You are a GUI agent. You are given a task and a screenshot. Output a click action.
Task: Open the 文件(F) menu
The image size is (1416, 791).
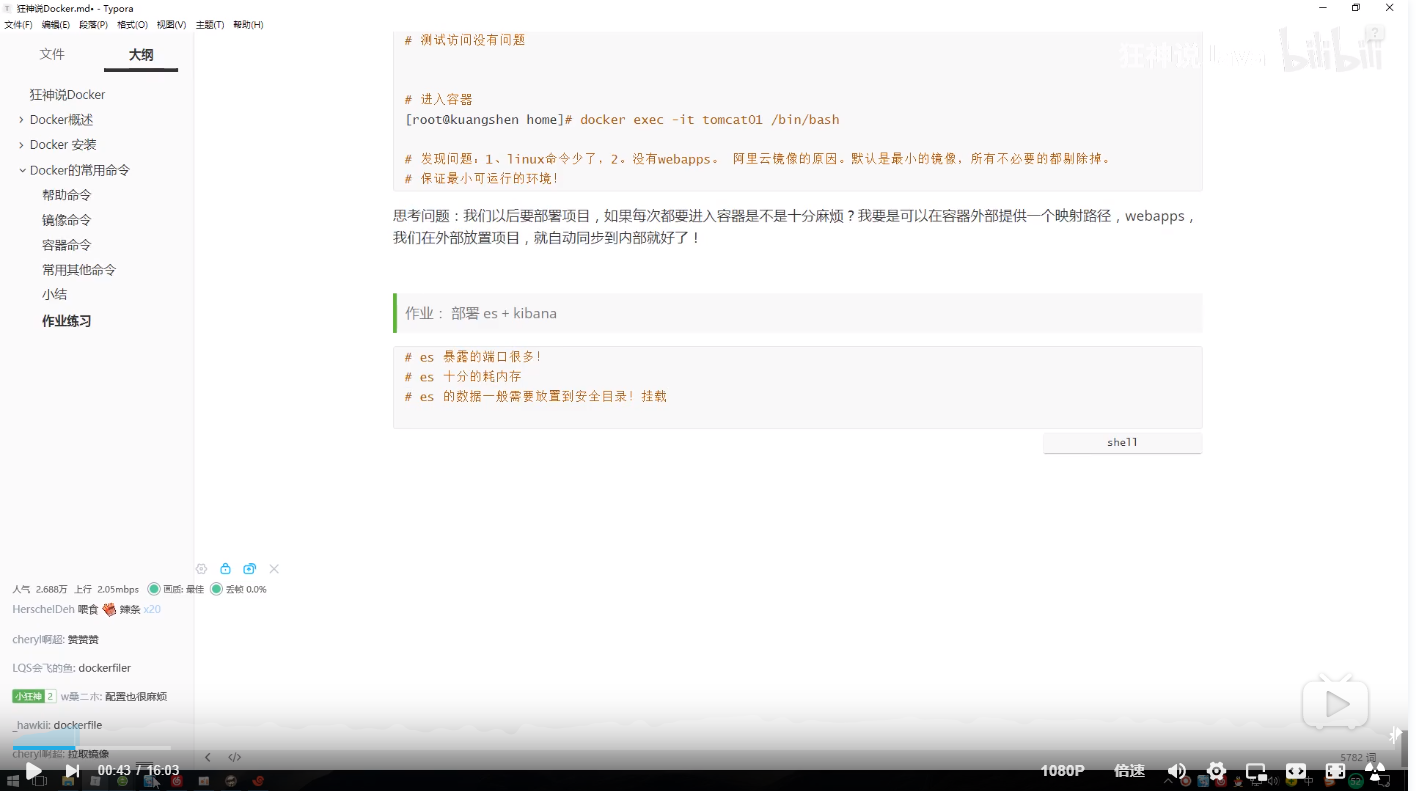coord(18,25)
